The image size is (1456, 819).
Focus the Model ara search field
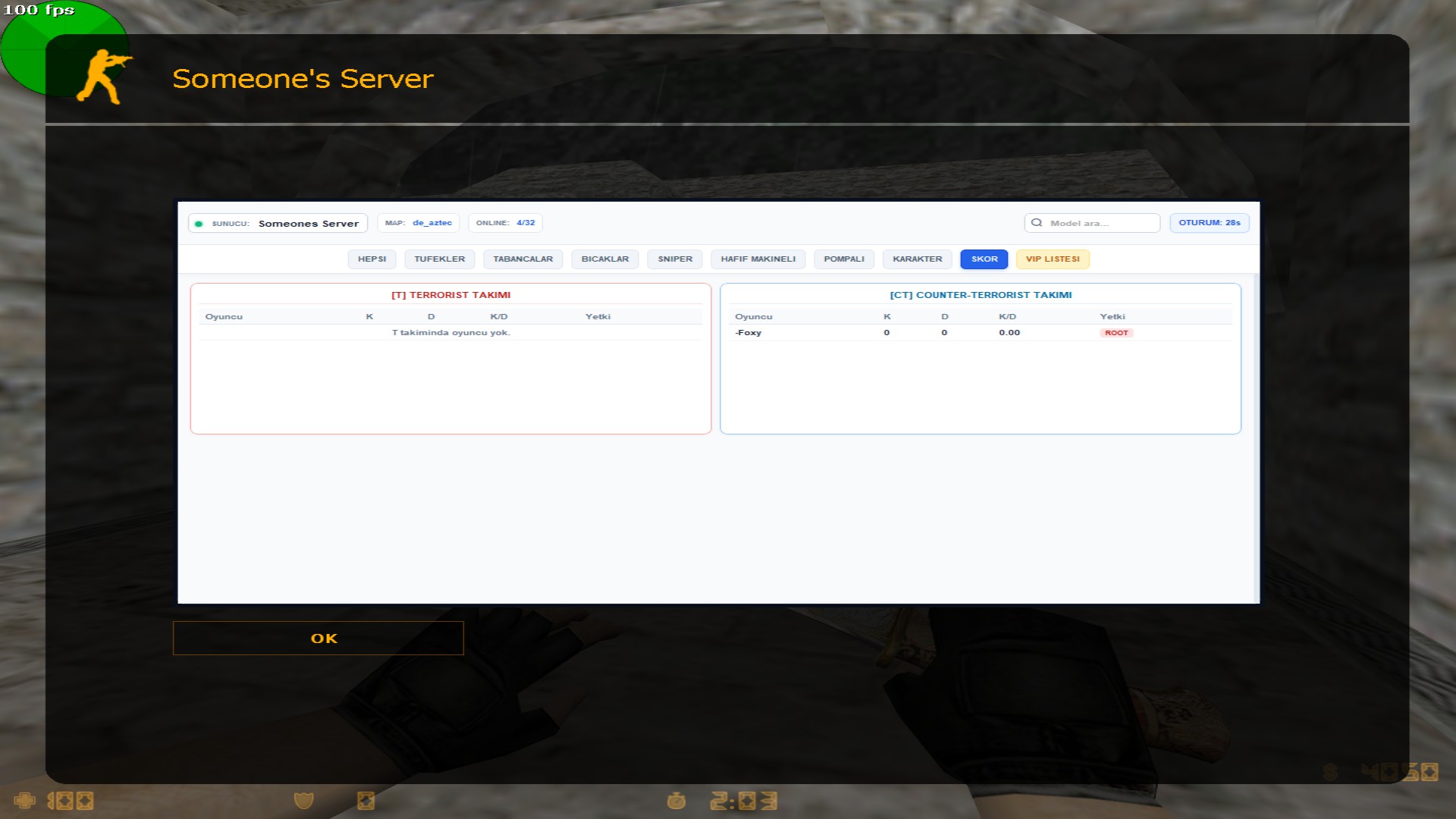pos(1092,223)
